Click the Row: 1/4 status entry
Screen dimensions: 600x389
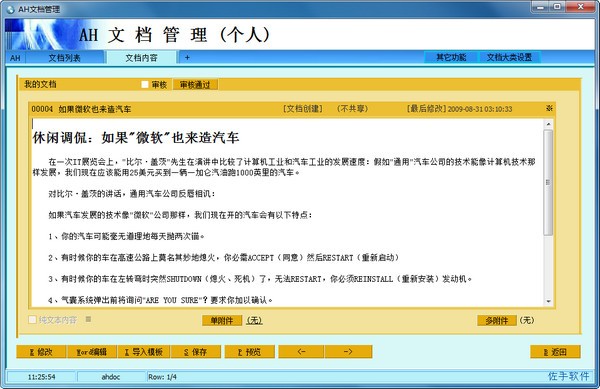pos(162,377)
